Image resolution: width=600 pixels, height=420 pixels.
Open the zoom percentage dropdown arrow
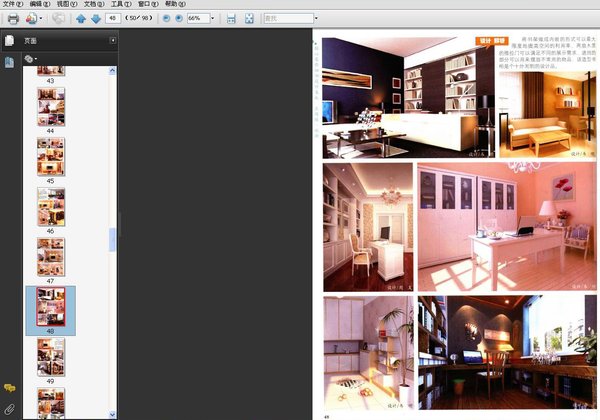tap(213, 18)
